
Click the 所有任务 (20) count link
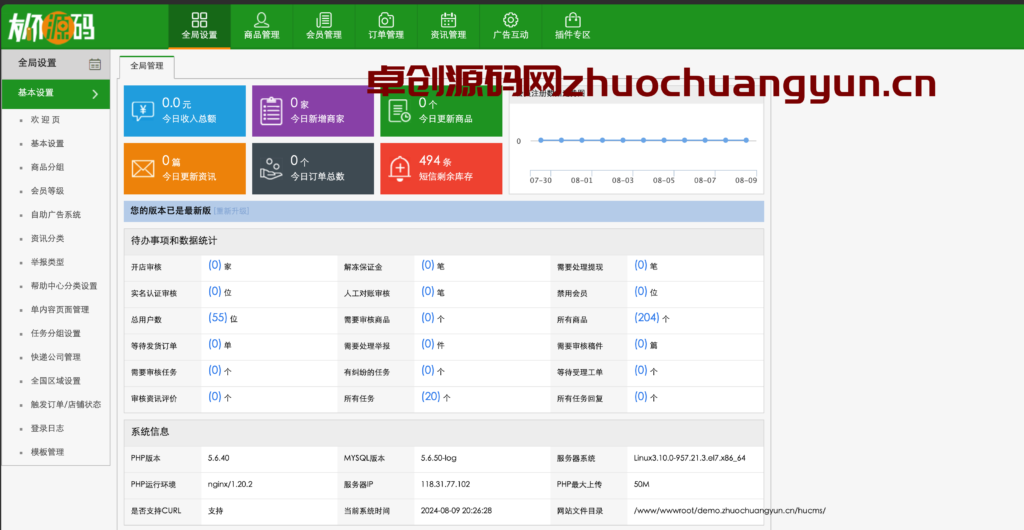click(x=430, y=396)
